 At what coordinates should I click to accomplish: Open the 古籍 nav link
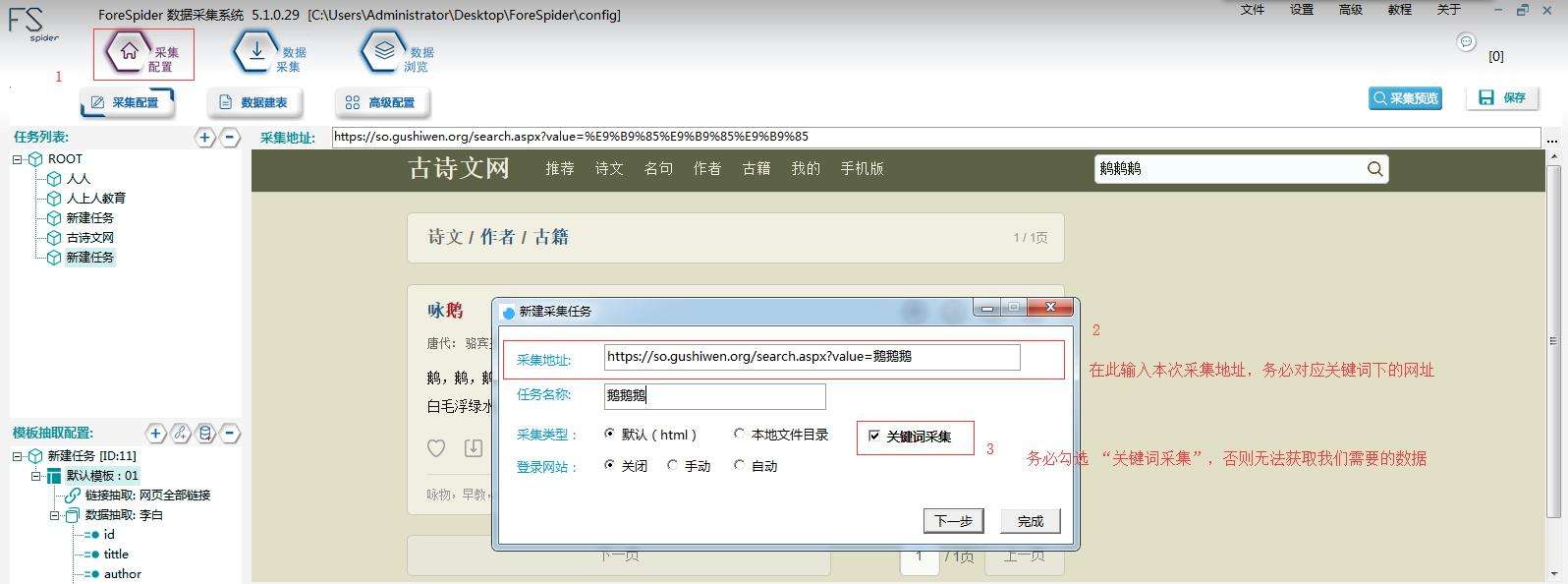pos(756,169)
